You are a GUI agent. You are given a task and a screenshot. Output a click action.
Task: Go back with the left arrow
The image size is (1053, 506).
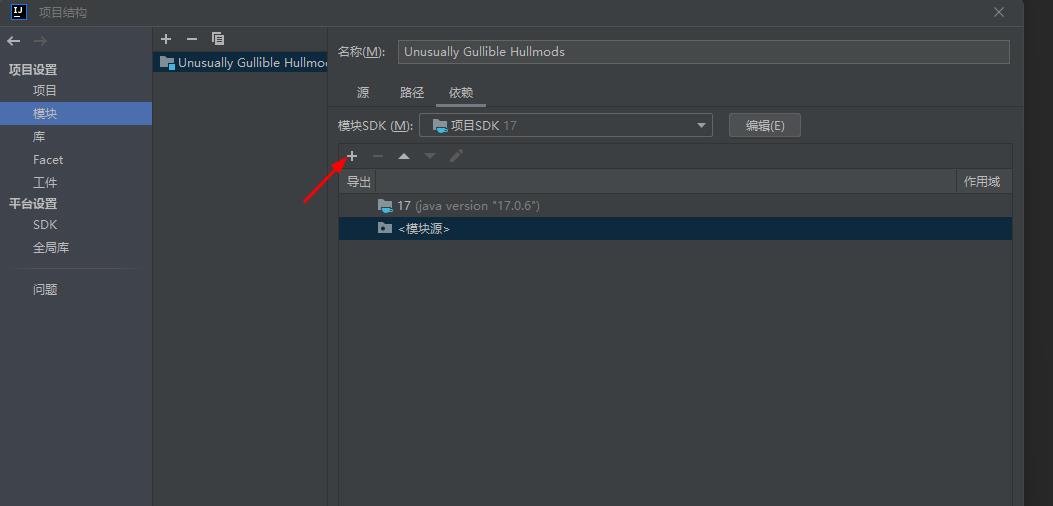pyautogui.click(x=14, y=41)
